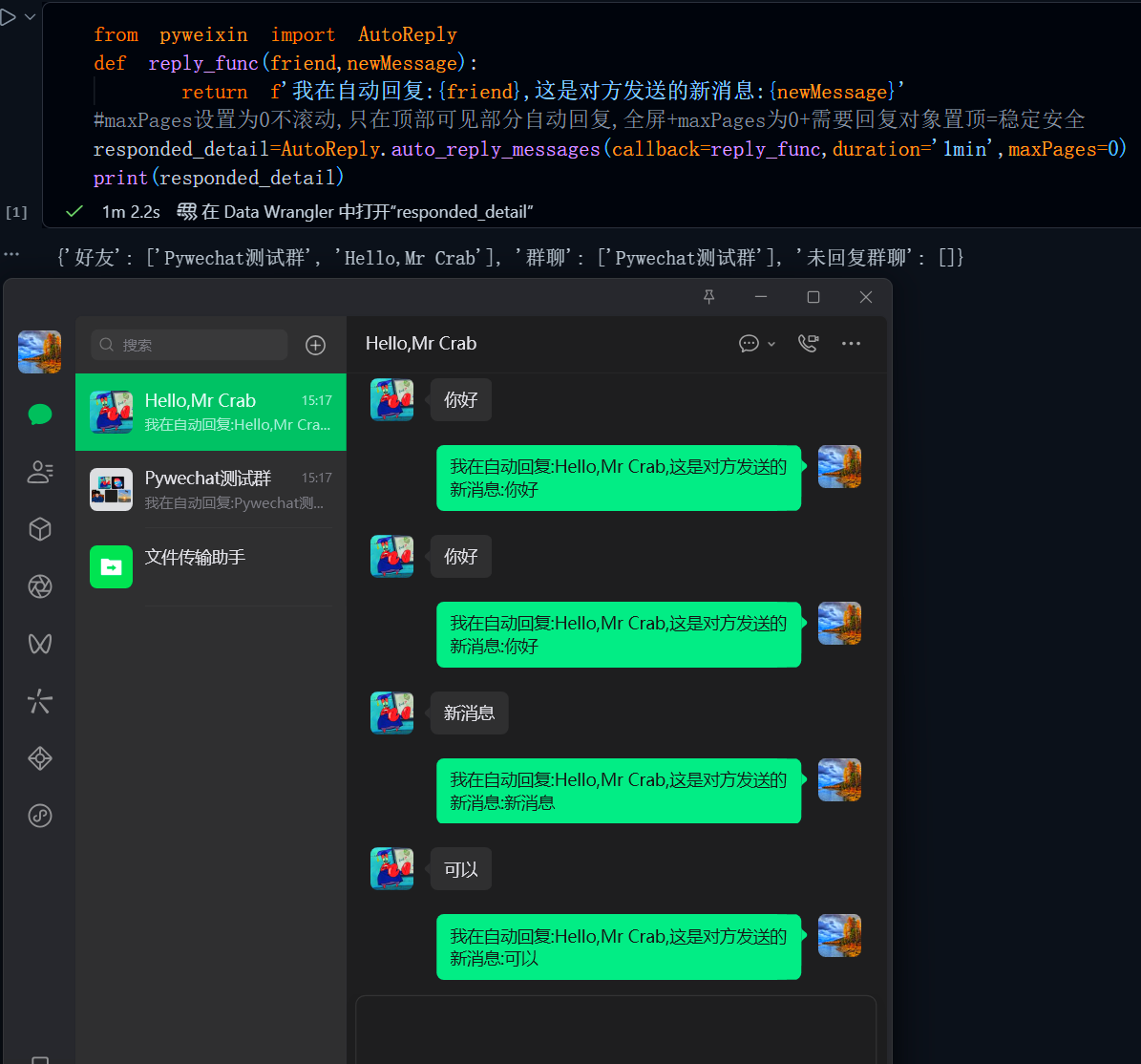Open responded_detail in Data Wrangler
1141x1064 pixels.
[355, 212]
